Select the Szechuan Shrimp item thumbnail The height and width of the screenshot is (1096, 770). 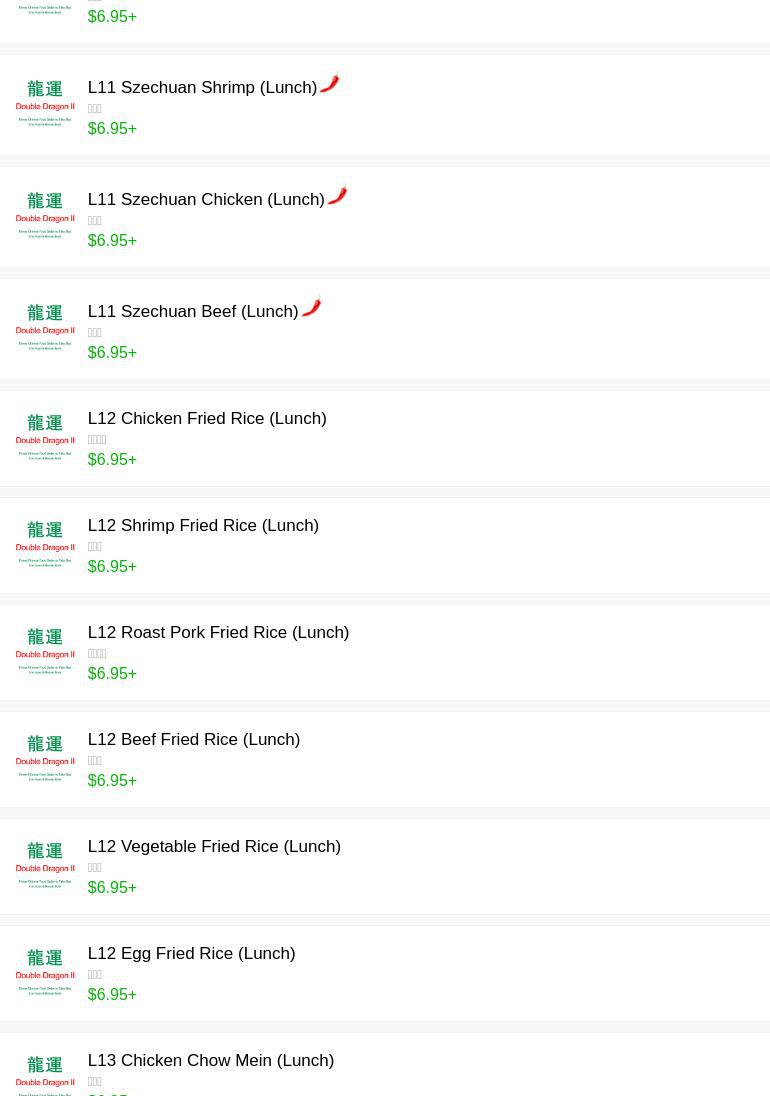pyautogui.click(x=45, y=104)
